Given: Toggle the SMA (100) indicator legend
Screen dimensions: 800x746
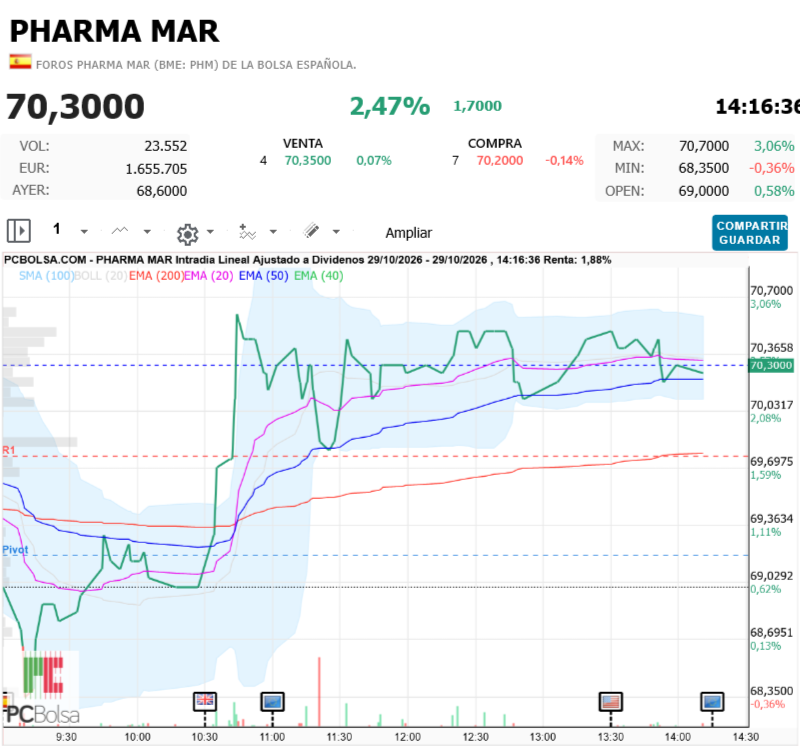Looking at the screenshot, I should click(46, 276).
